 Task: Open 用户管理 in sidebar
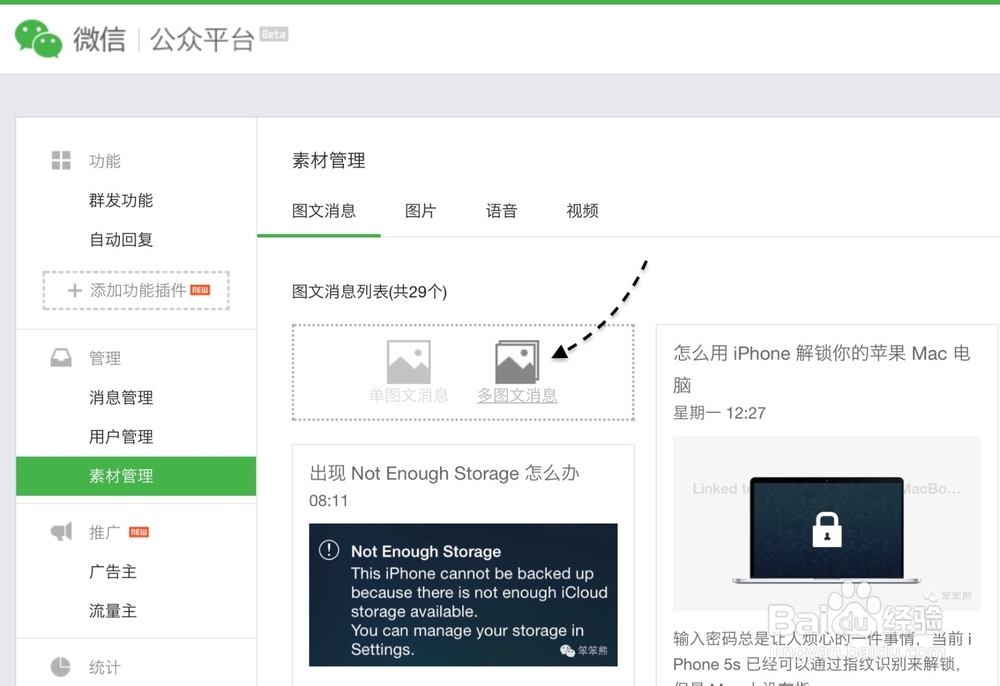click(121, 437)
